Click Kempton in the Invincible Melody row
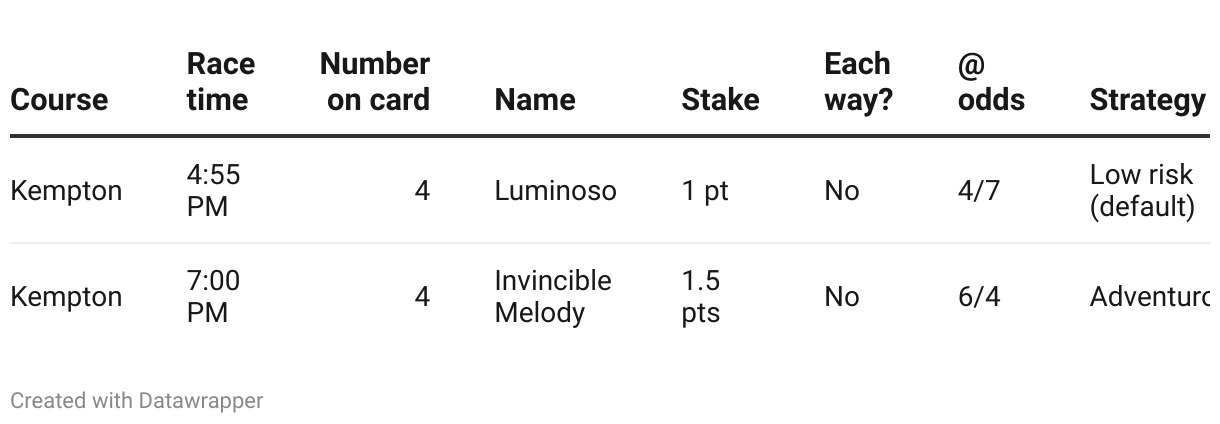This screenshot has width=1220, height=424. pyautogui.click(x=66, y=297)
